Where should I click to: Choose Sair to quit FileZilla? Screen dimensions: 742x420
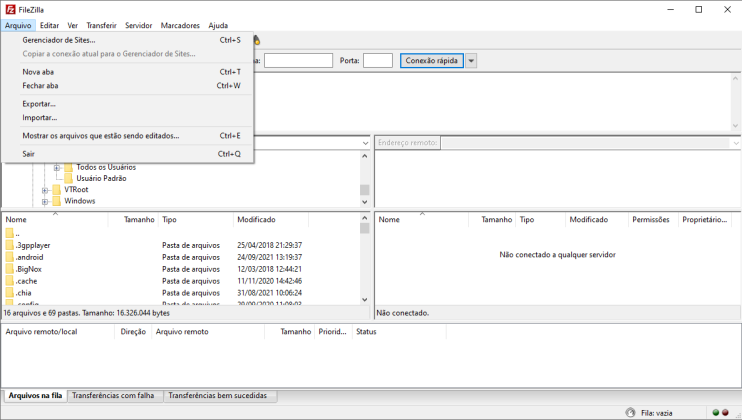point(128,154)
